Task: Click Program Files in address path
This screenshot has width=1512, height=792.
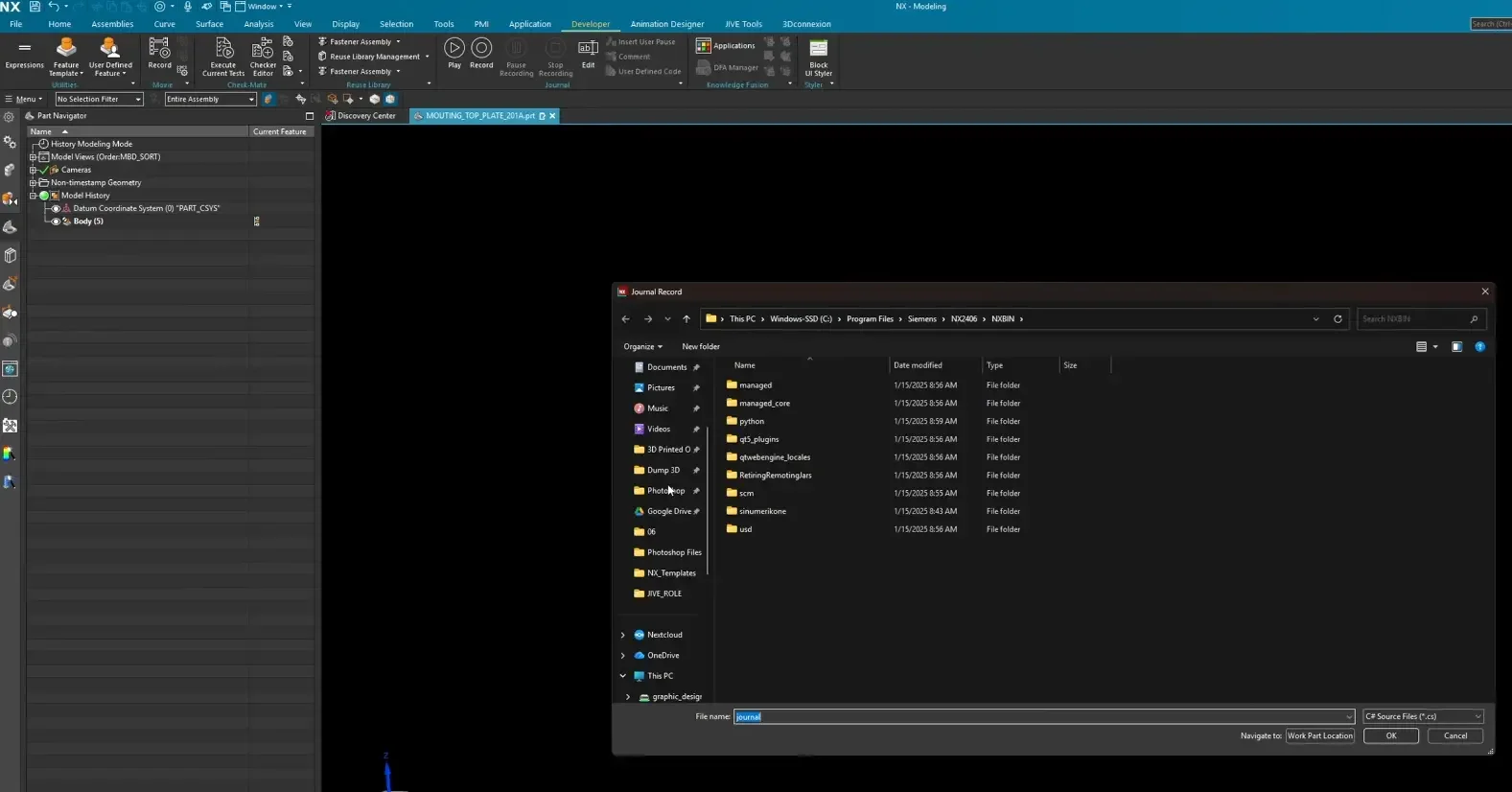Action: point(870,319)
